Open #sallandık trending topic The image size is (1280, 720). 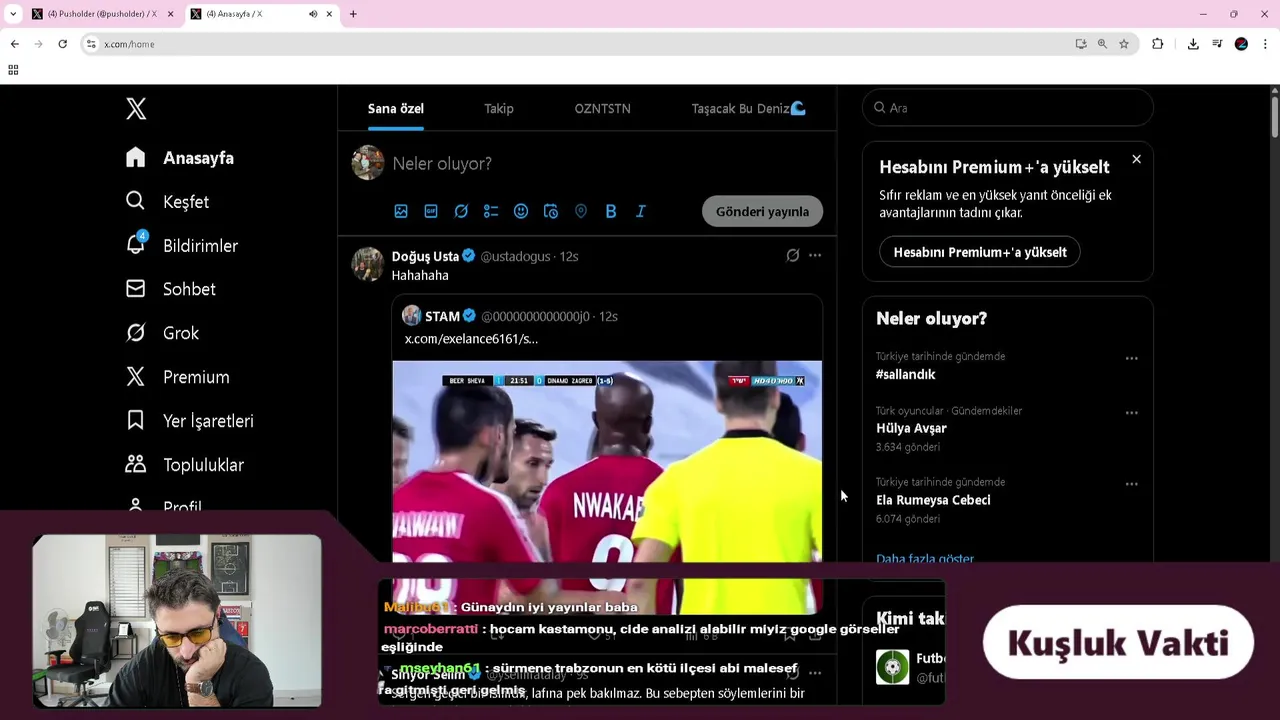(906, 374)
